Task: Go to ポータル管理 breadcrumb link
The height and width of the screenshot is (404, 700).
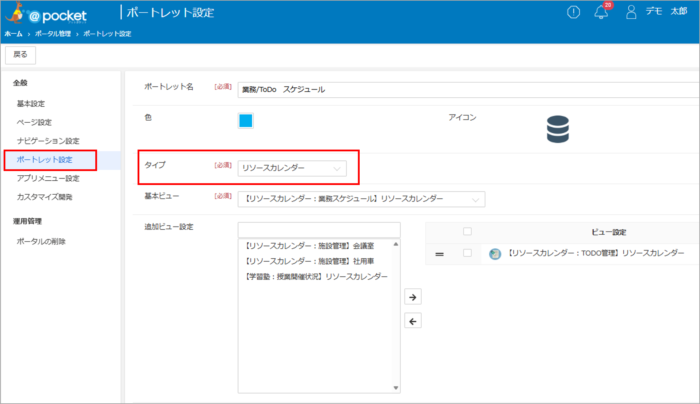Action: [53, 34]
